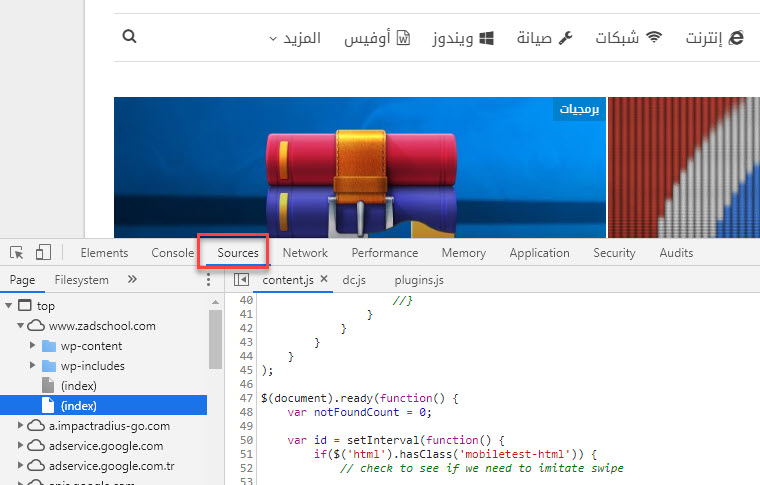The width and height of the screenshot is (760, 485).
Task: Select the Page navigator tab
Action: [22, 280]
